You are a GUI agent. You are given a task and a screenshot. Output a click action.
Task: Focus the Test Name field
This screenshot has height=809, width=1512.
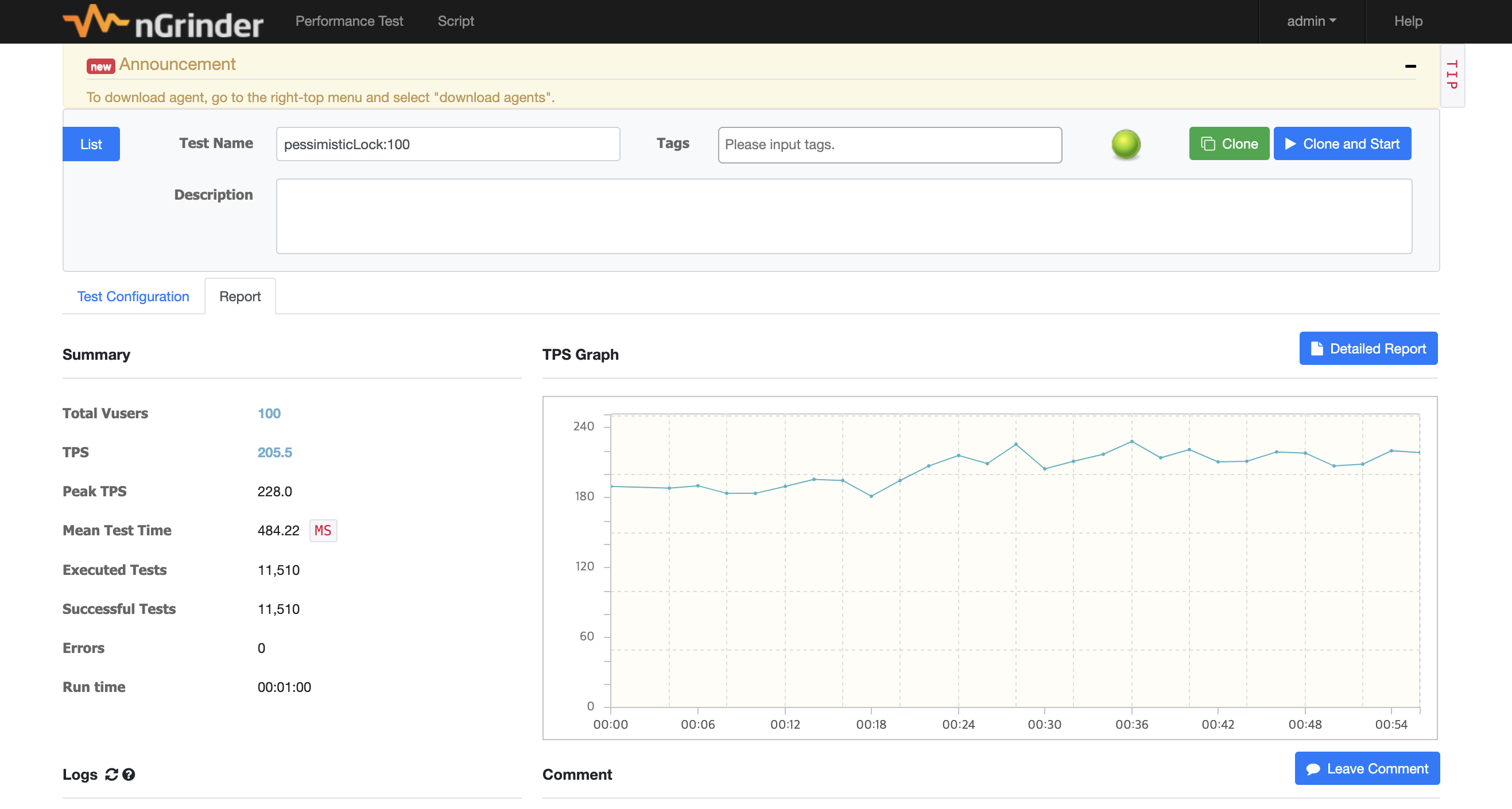tap(447, 145)
